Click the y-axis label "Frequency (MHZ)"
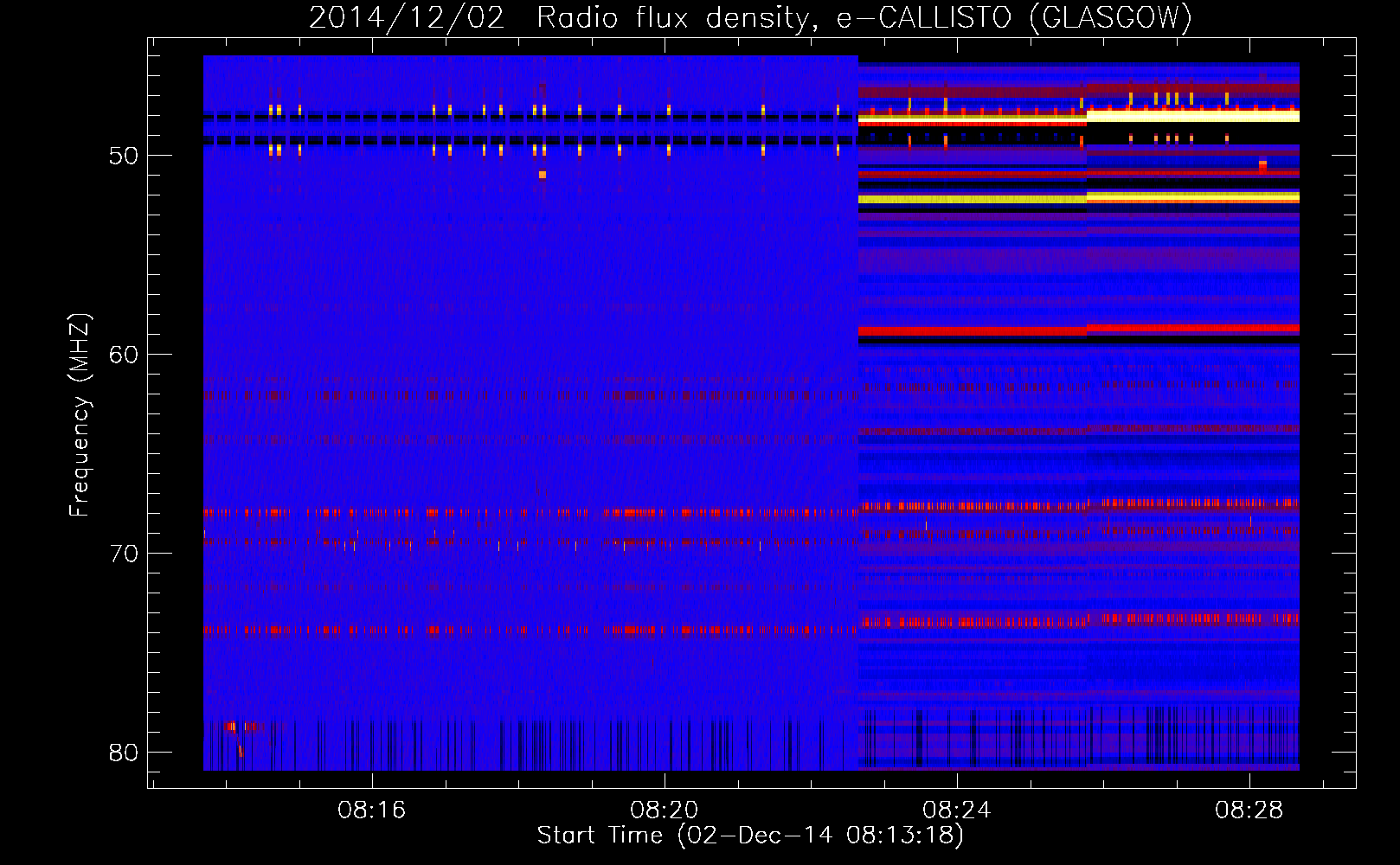Screen dimensions: 1400x865 [80, 414]
